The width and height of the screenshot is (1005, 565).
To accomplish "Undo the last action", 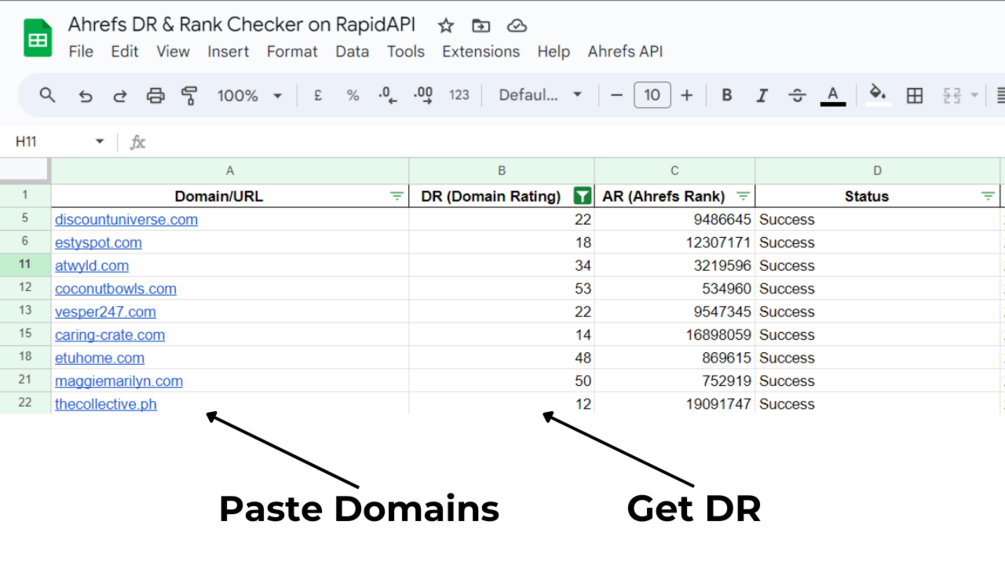I will click(85, 95).
